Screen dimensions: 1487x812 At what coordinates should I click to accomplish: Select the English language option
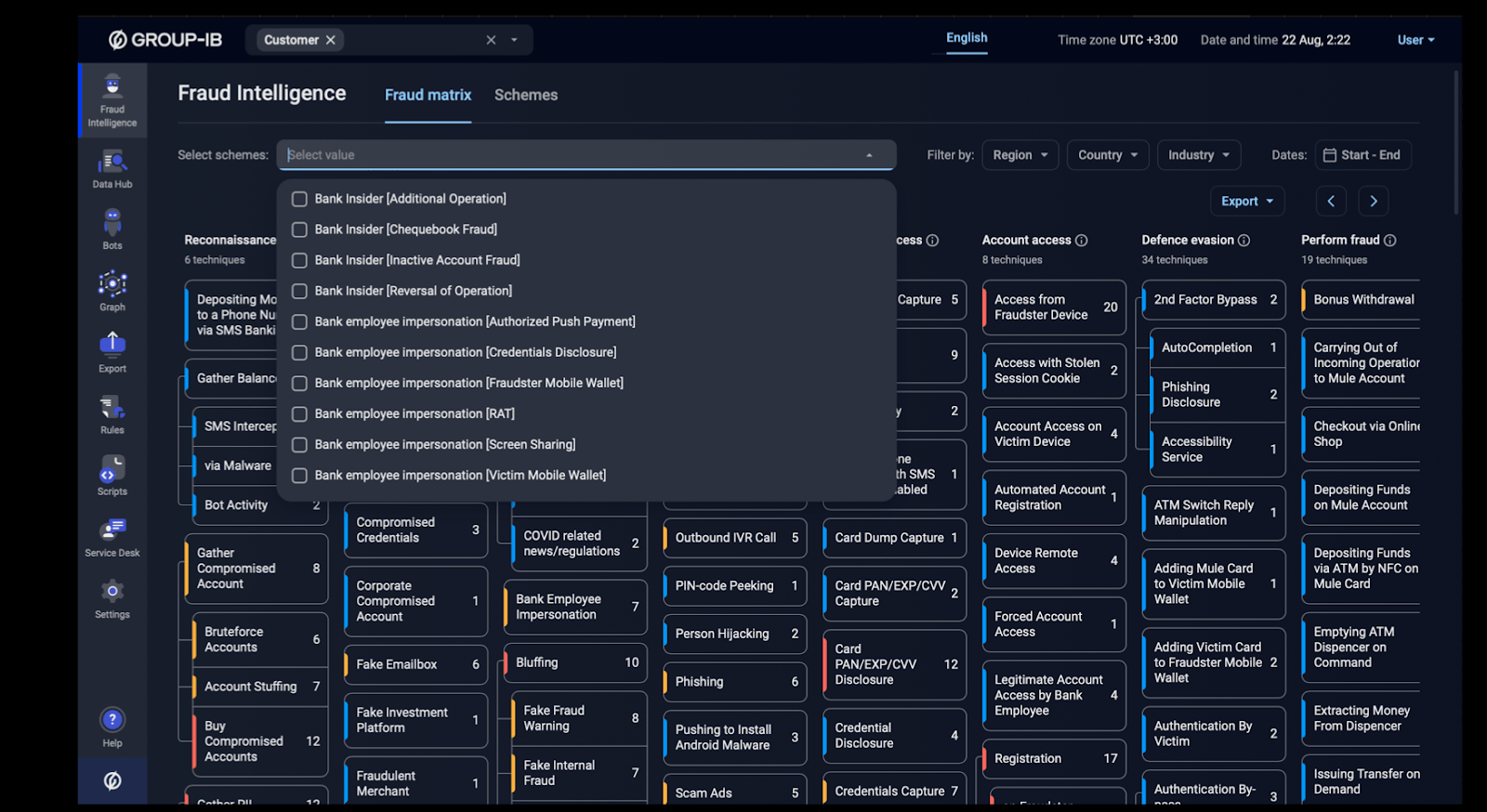pos(967,38)
